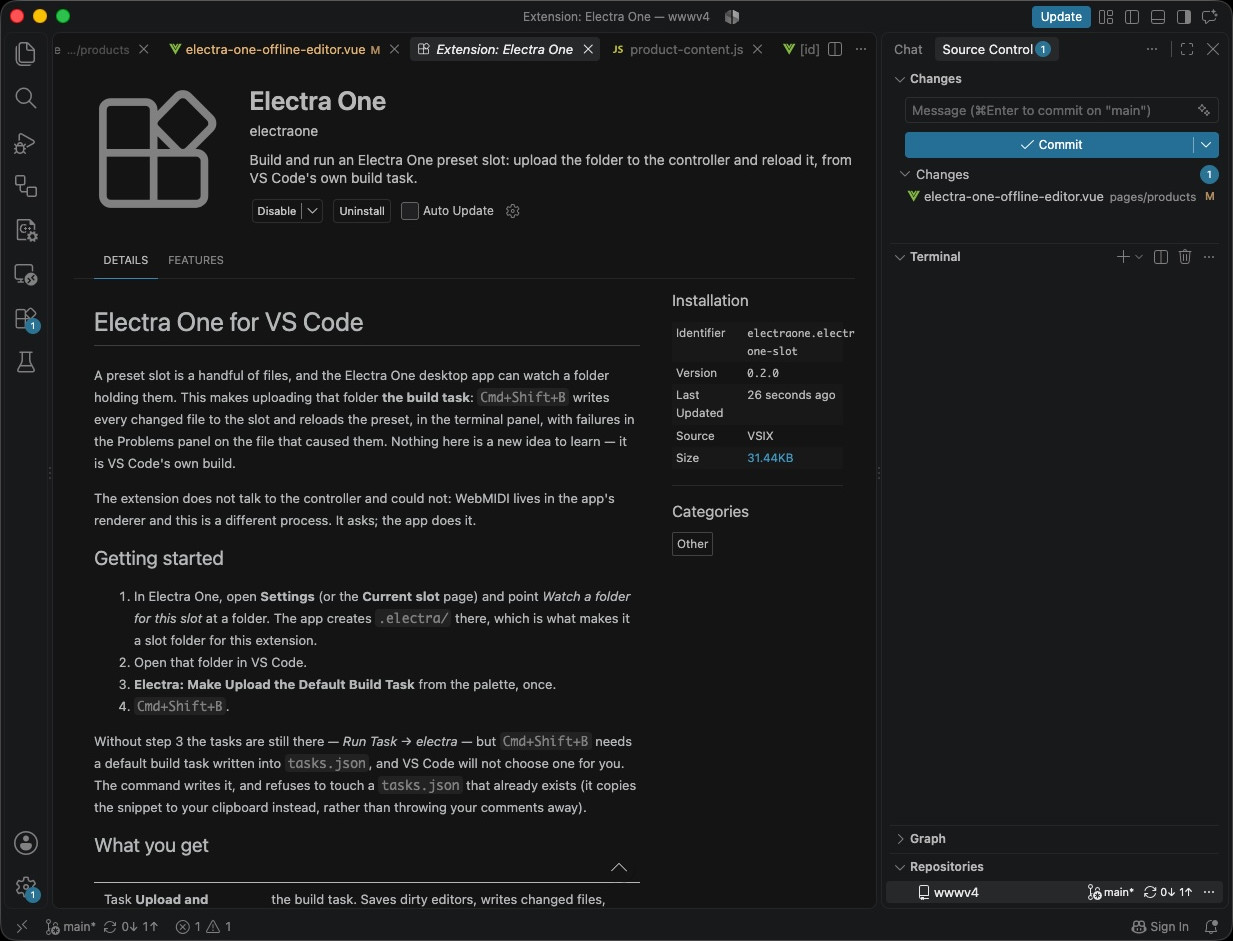Open the Accounts icon in activity bar
The width and height of the screenshot is (1233, 941).
coord(26,843)
